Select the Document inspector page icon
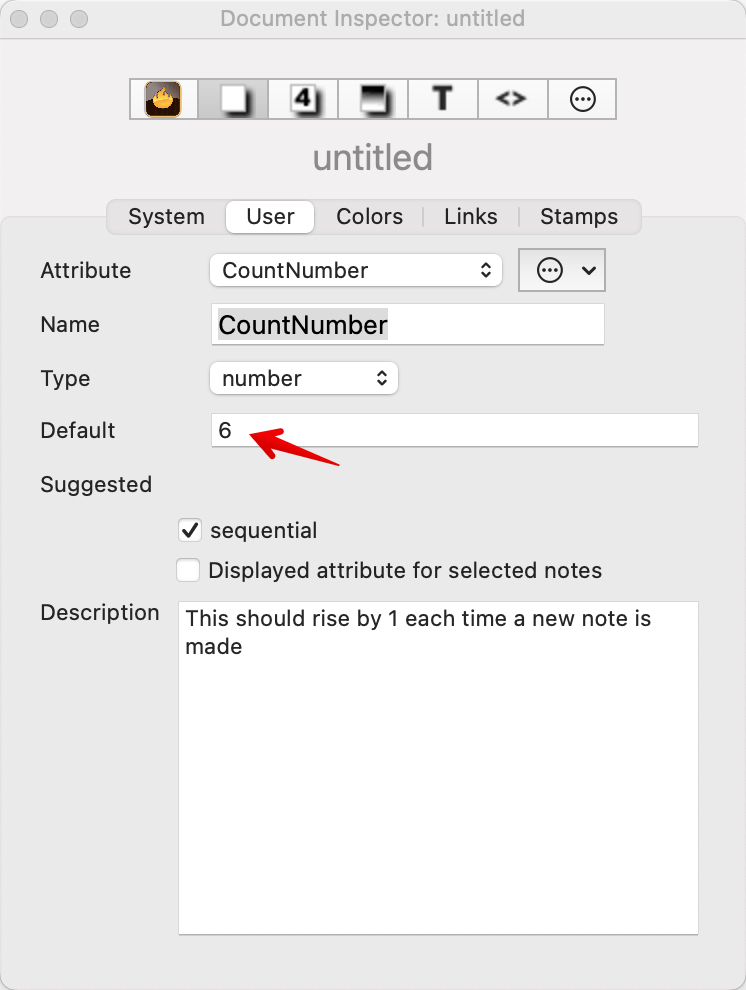The image size is (746, 990). pyautogui.click(x=233, y=99)
